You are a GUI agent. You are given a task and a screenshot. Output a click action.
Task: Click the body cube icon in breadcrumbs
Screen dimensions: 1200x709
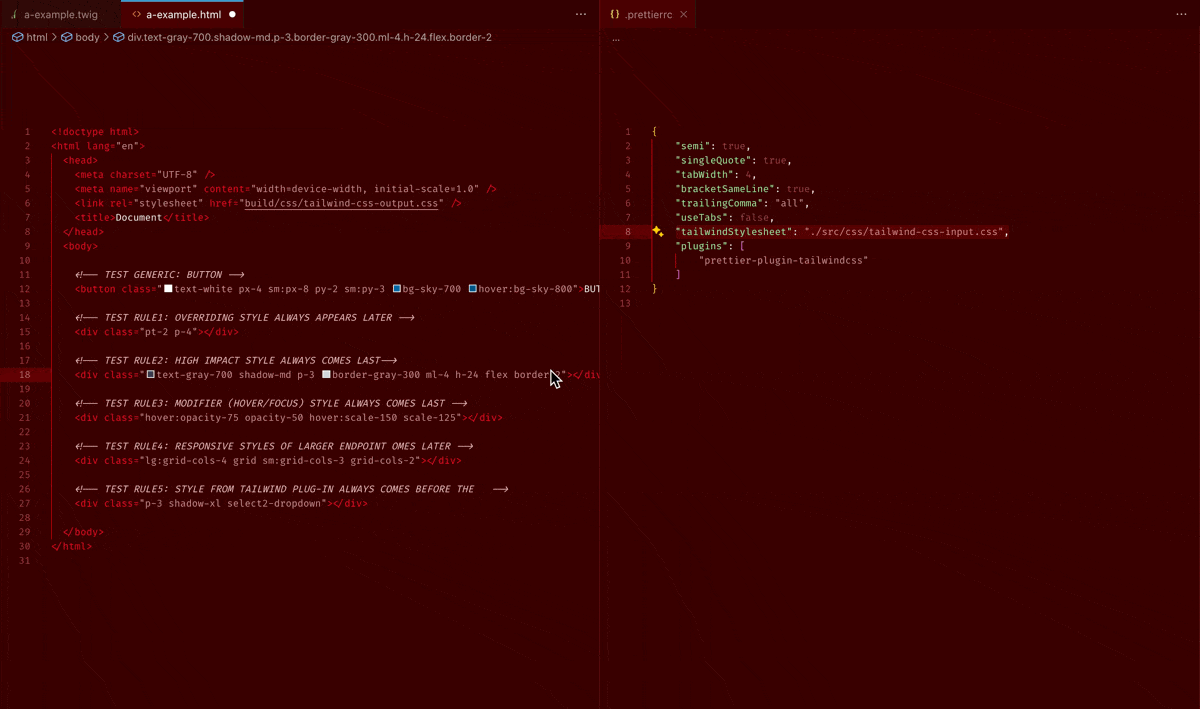(67, 38)
